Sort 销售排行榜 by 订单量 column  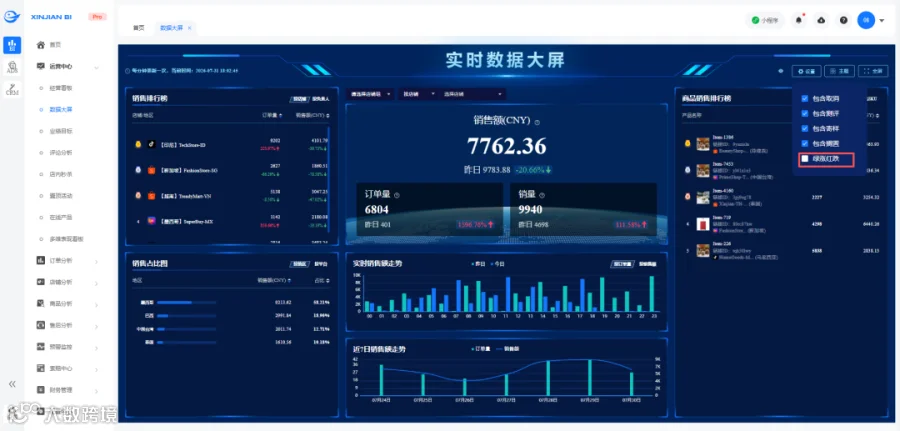[x=271, y=115]
